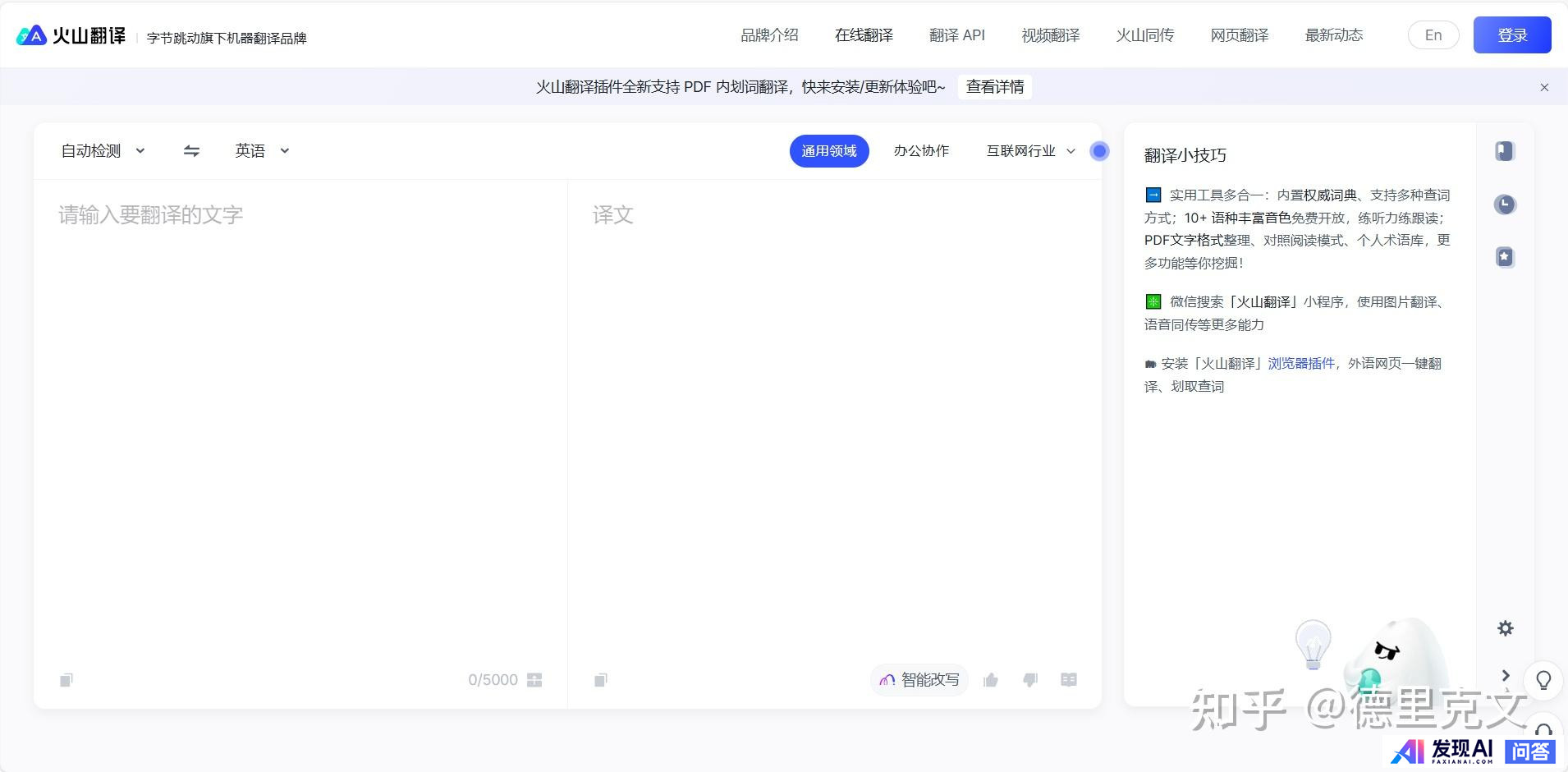This screenshot has height=772, width=1568.
Task: Click the headset support floating button
Action: point(1543,729)
